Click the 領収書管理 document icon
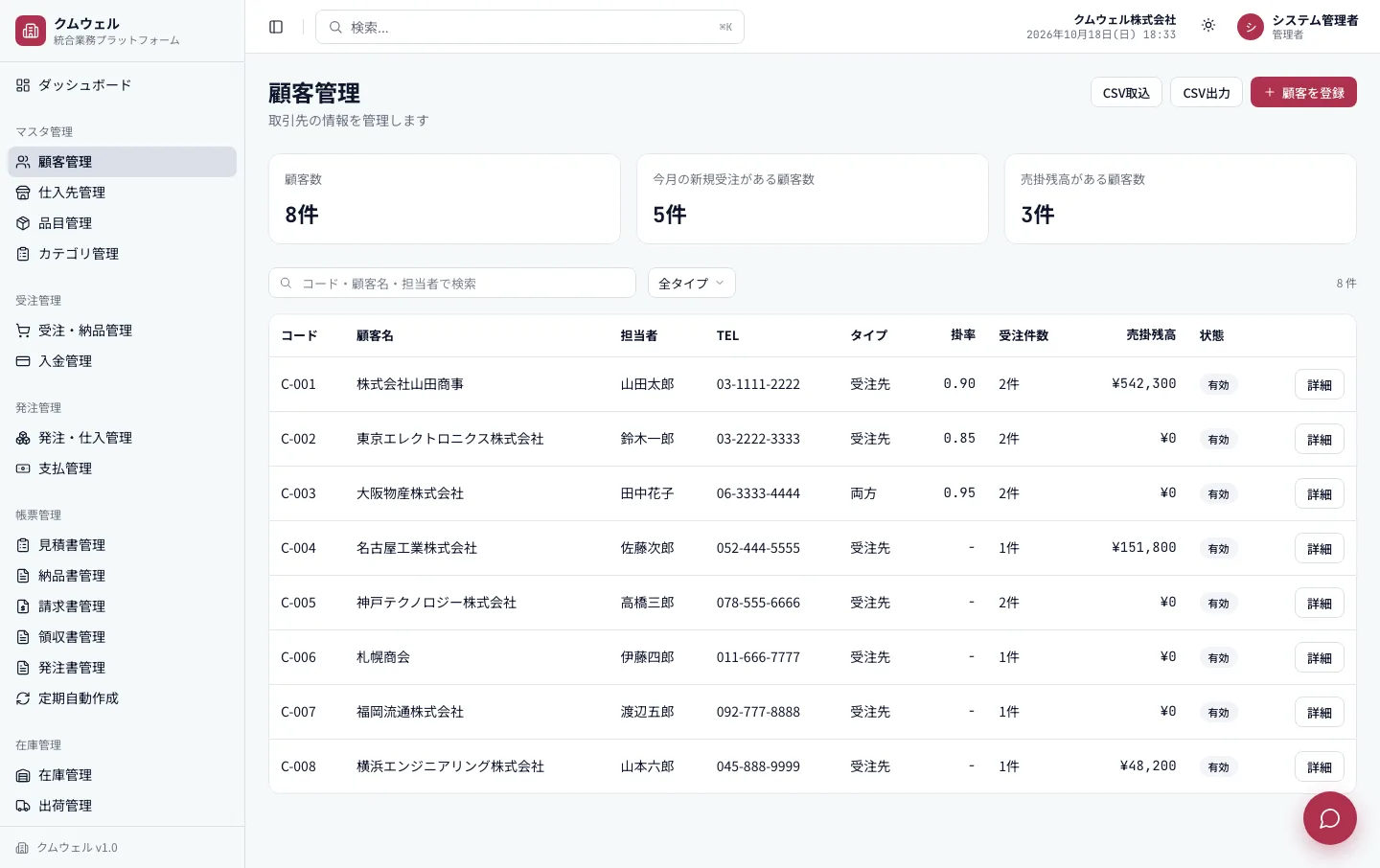The width and height of the screenshot is (1380, 868). coord(23,637)
